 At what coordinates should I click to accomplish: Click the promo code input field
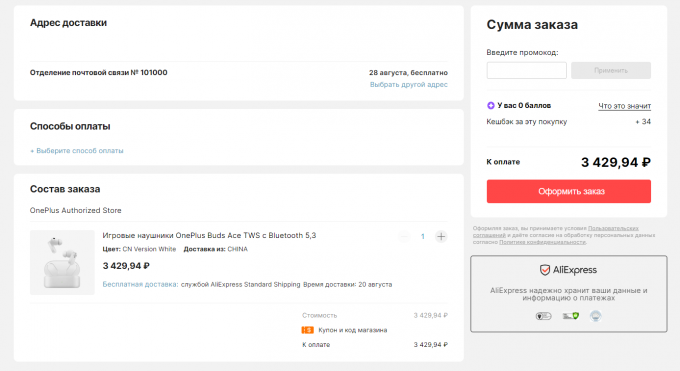(x=526, y=70)
